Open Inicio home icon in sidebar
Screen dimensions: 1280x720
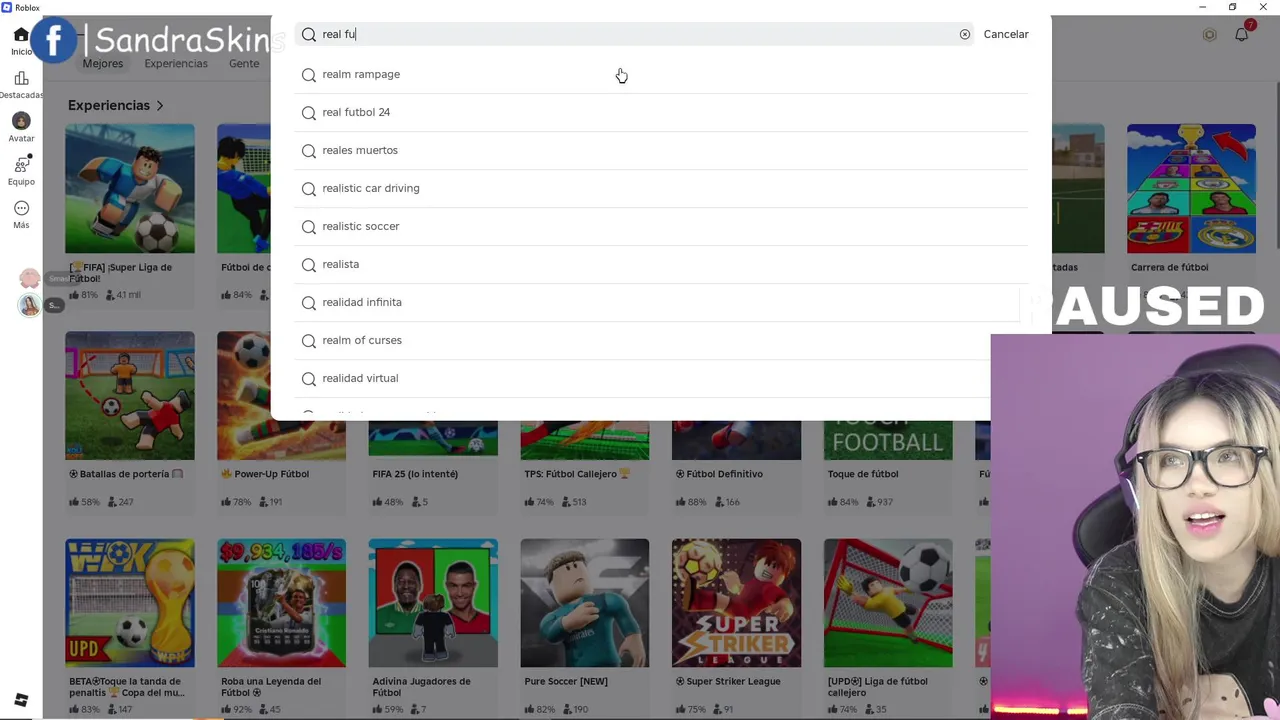21,35
